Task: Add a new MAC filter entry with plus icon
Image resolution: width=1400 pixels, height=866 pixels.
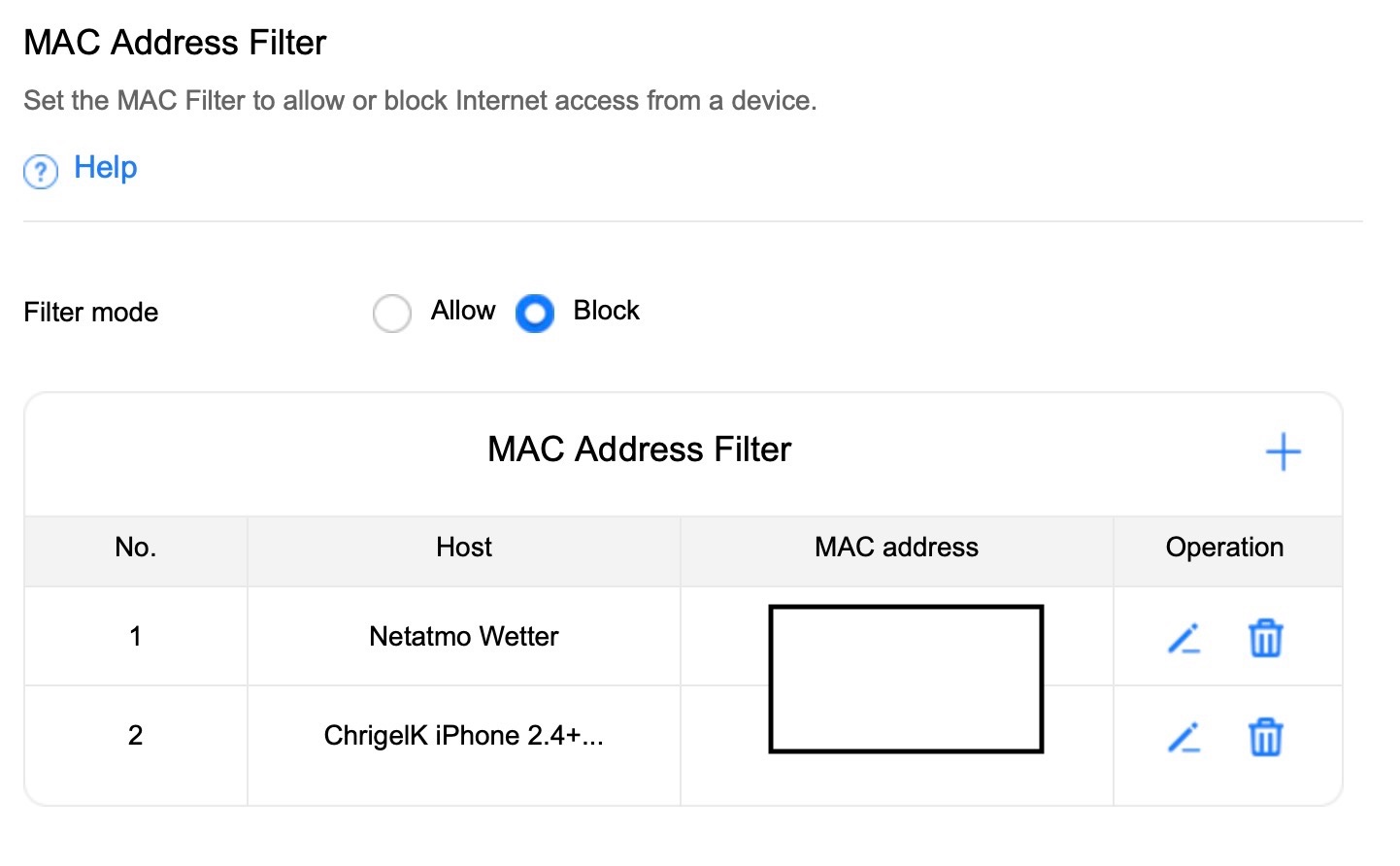Action: (1283, 452)
